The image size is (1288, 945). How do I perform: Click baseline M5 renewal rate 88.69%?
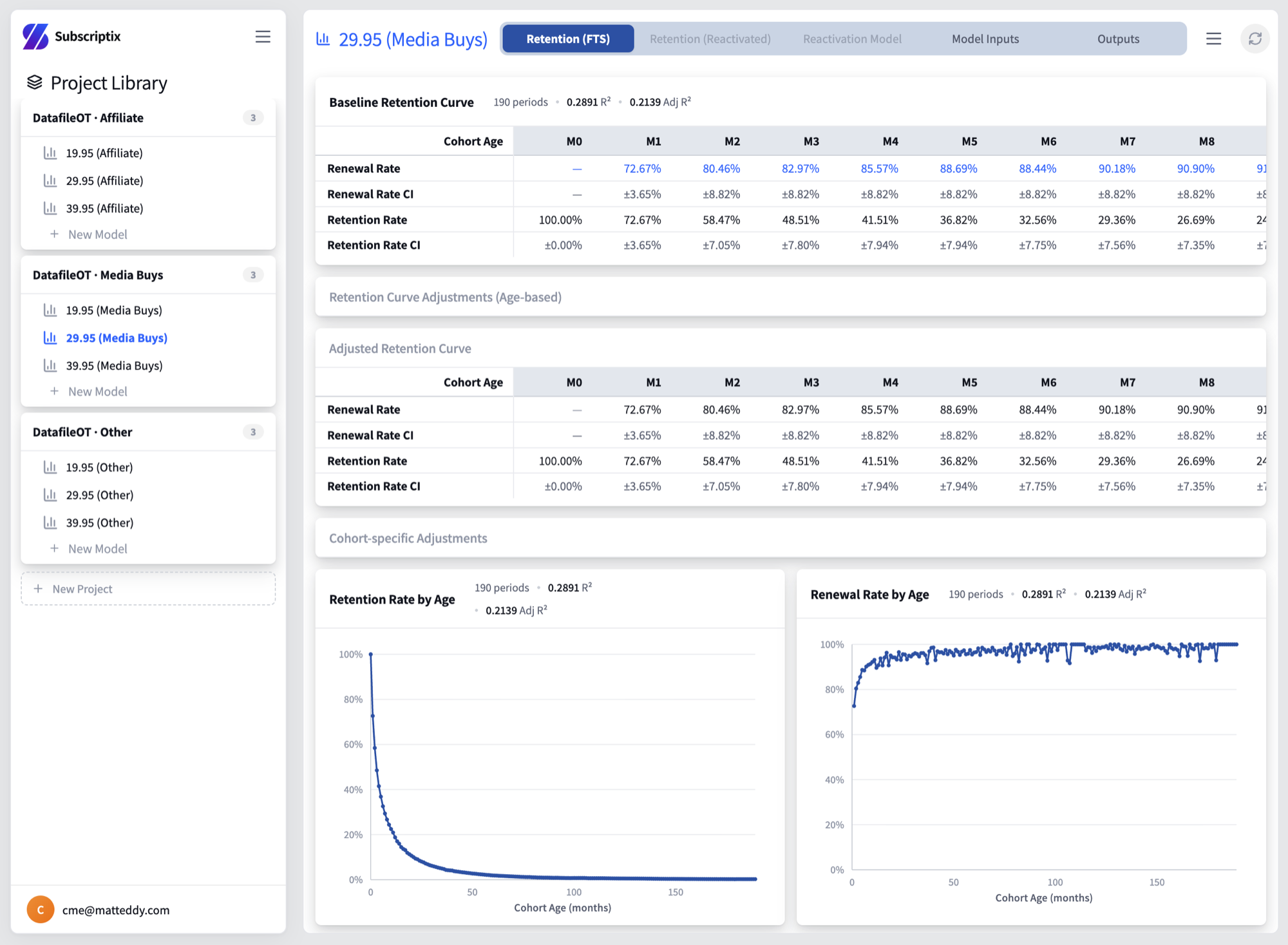point(958,168)
